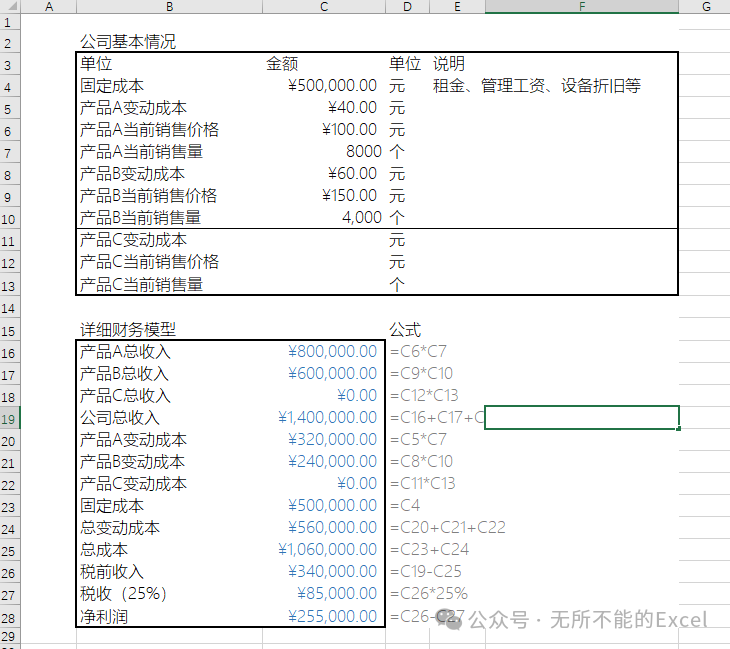The height and width of the screenshot is (649, 730).
Task: Select the value ¥240,000.00
Action: pos(332,461)
